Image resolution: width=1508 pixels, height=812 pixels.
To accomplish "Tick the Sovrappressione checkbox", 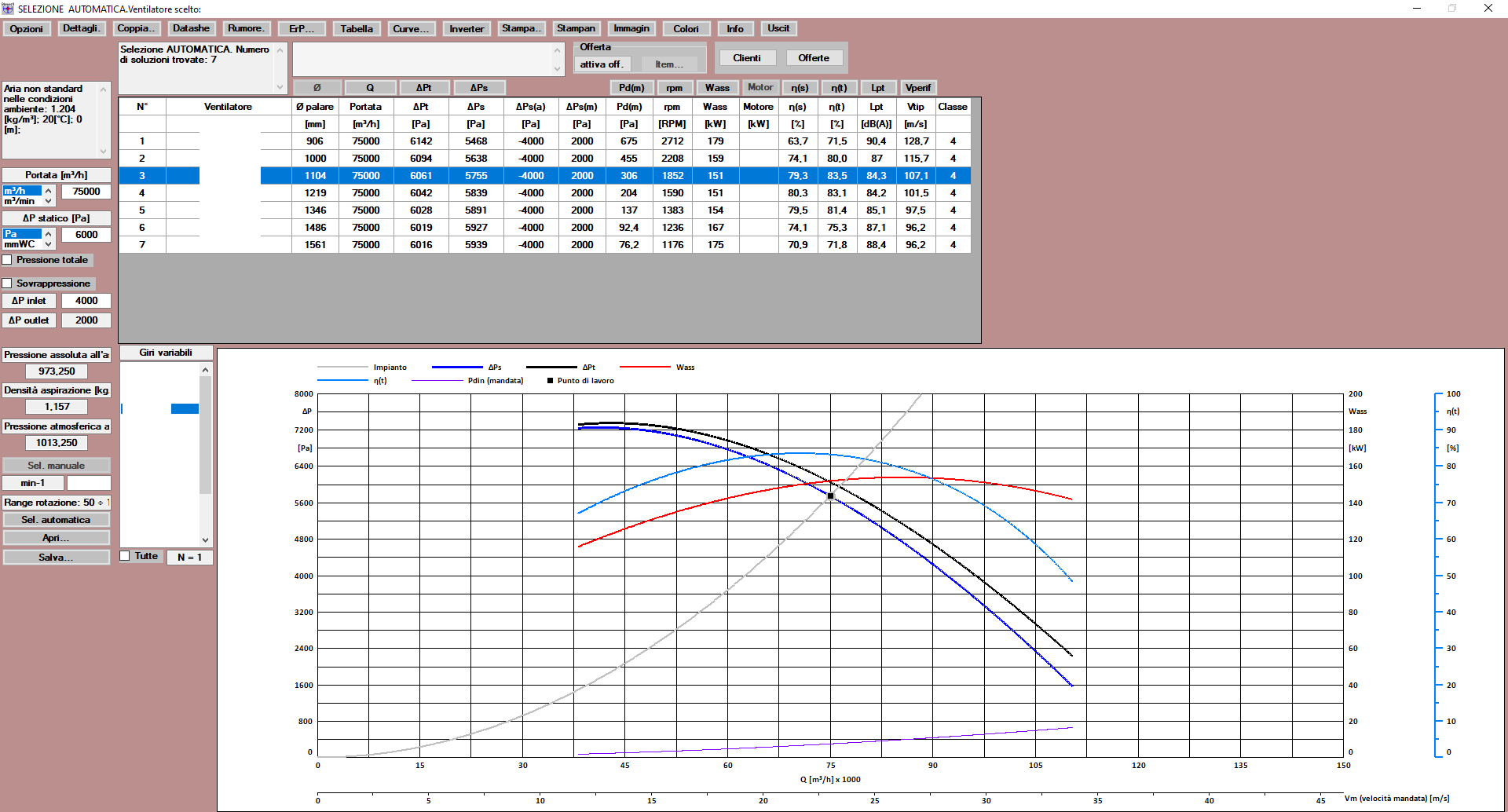I will click(x=8, y=283).
